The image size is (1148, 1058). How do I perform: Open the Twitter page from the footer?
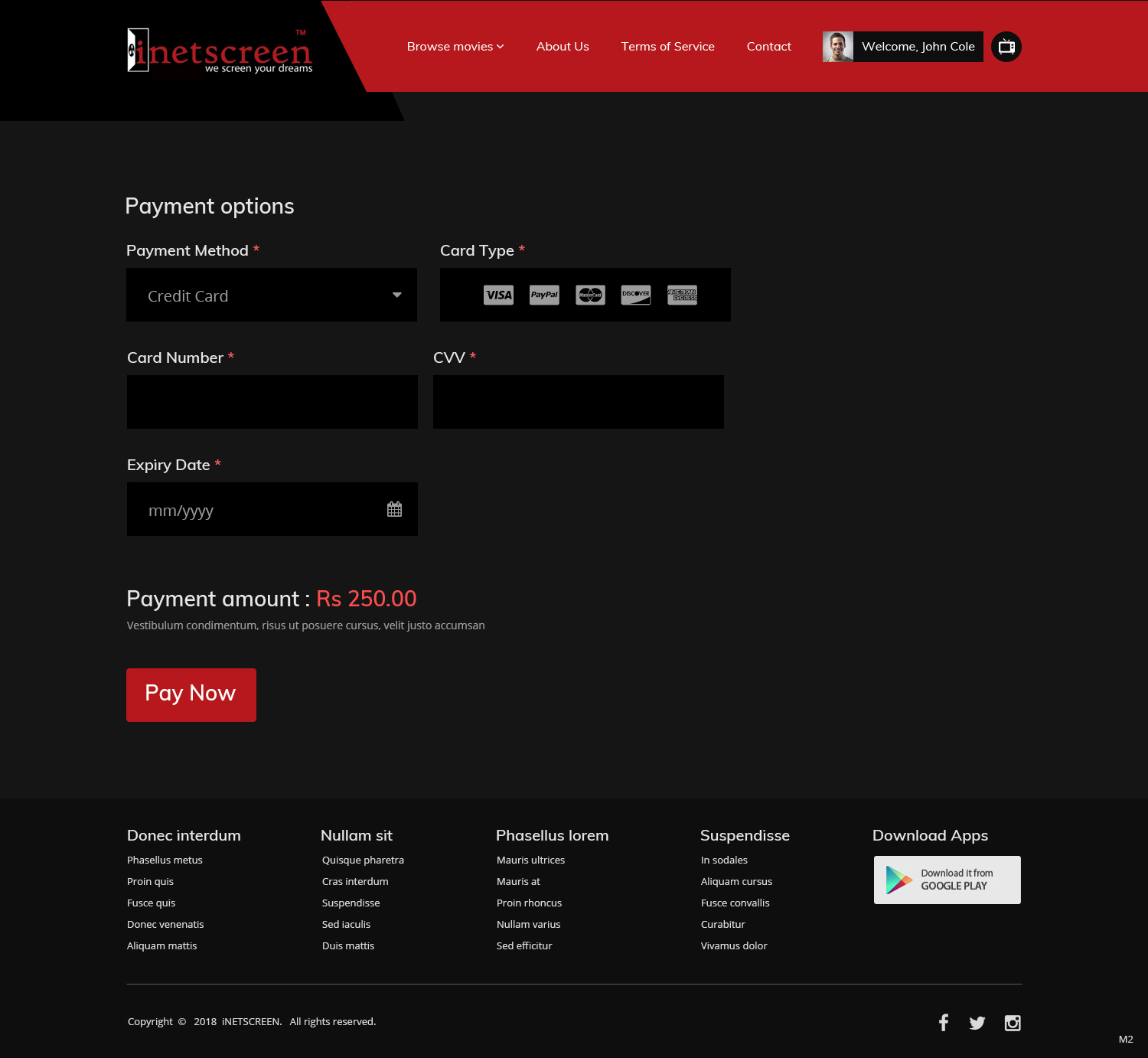[977, 1022]
